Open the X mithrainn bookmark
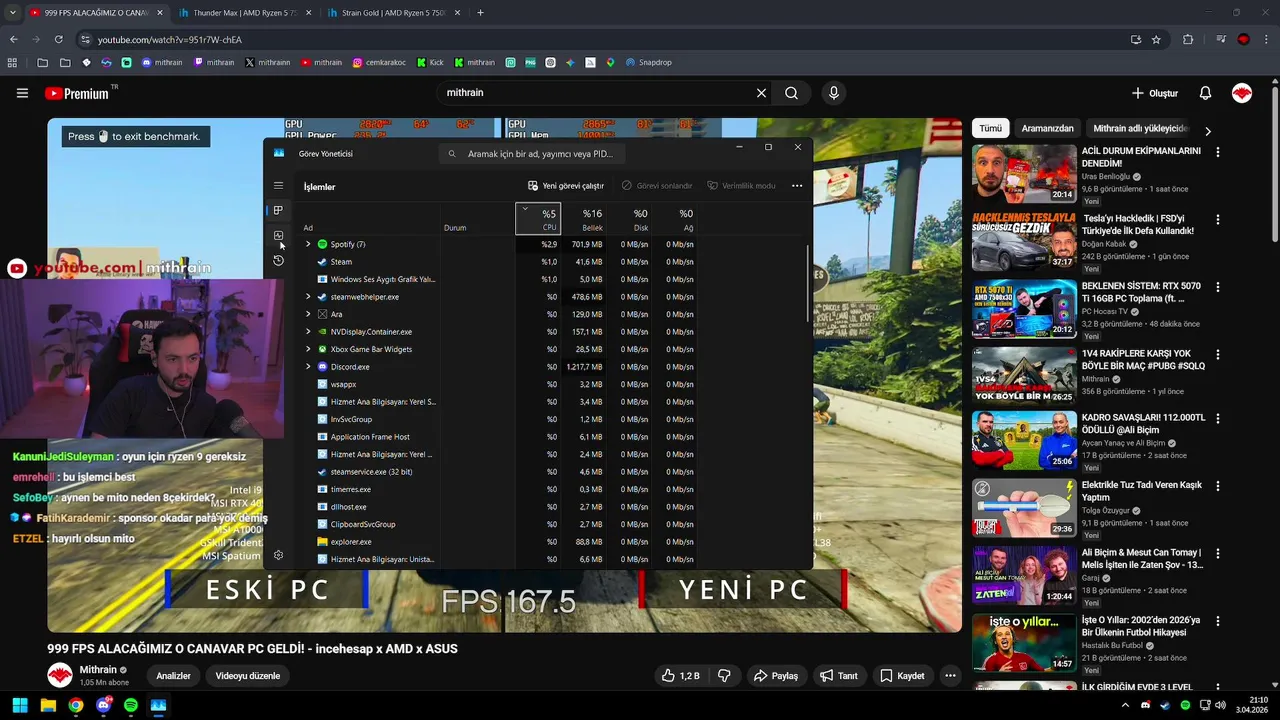Screen dimensions: 1280x720 [x=267, y=62]
